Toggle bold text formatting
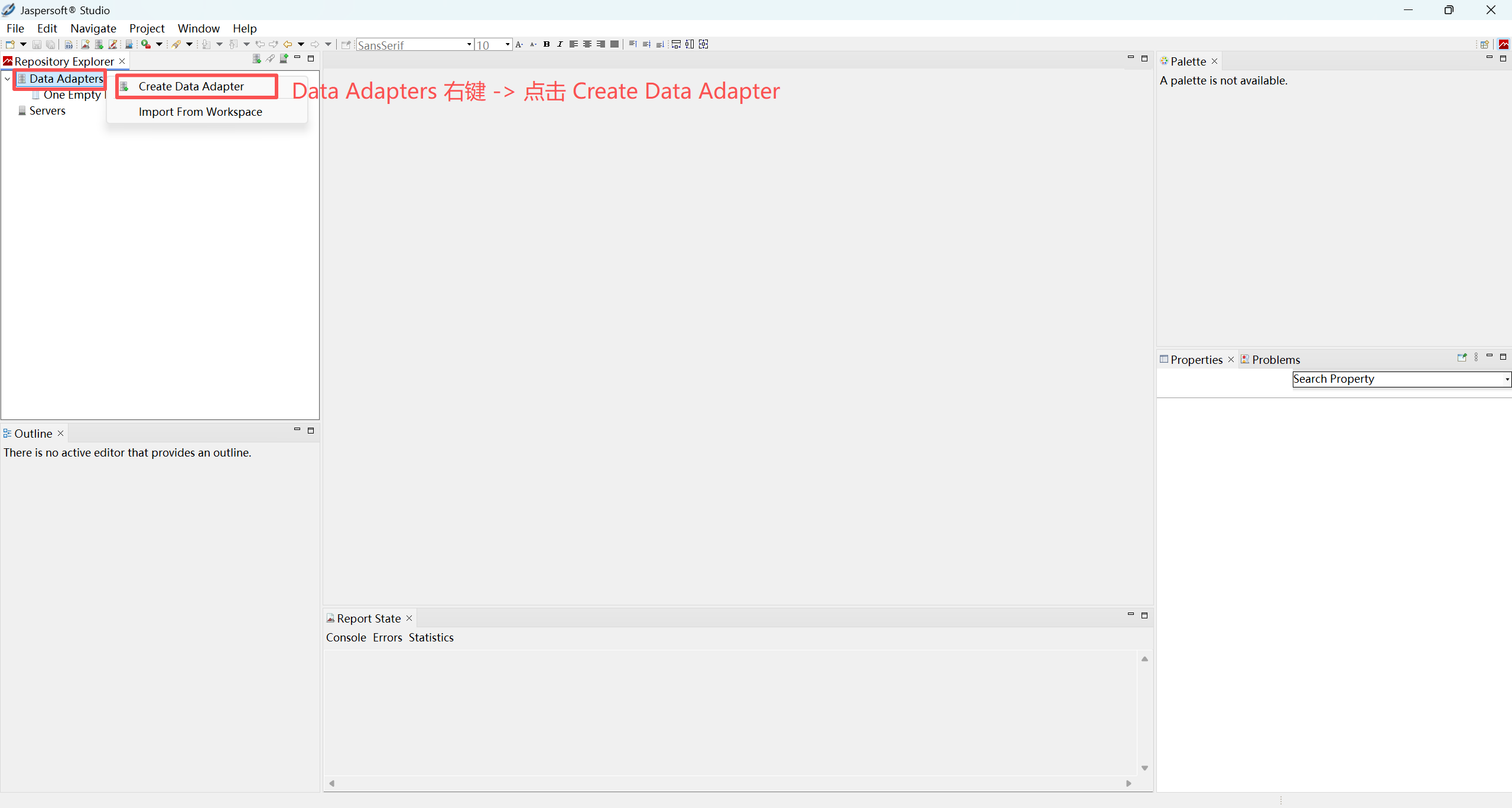The width and height of the screenshot is (1512, 808). (547, 44)
